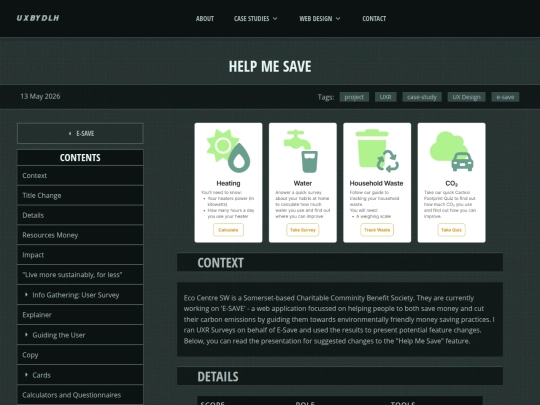Open the About page
Viewport: 540px width, 405px height.
pos(205,19)
